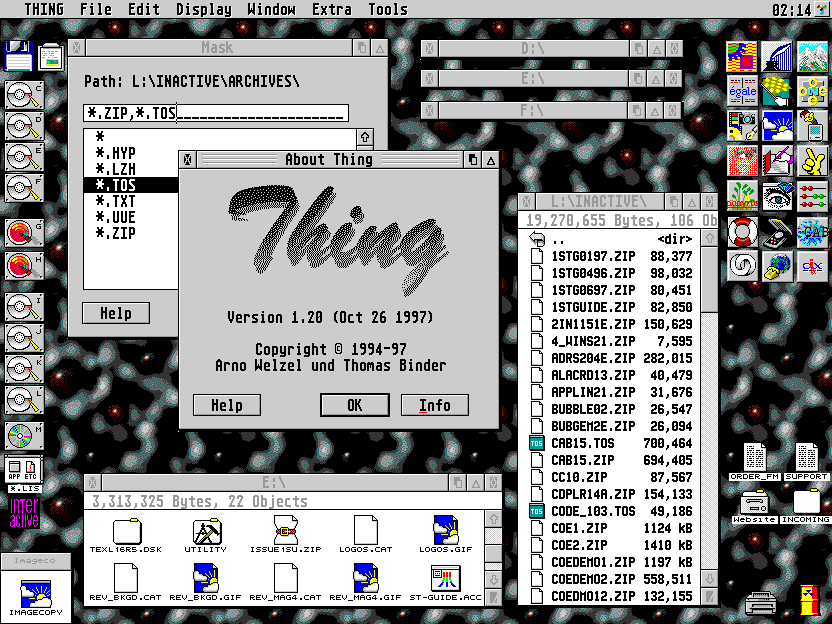Click scroll up arrow in L:\INACTIVE\ window
Image resolution: width=832 pixels, height=624 pixels.
[x=709, y=238]
